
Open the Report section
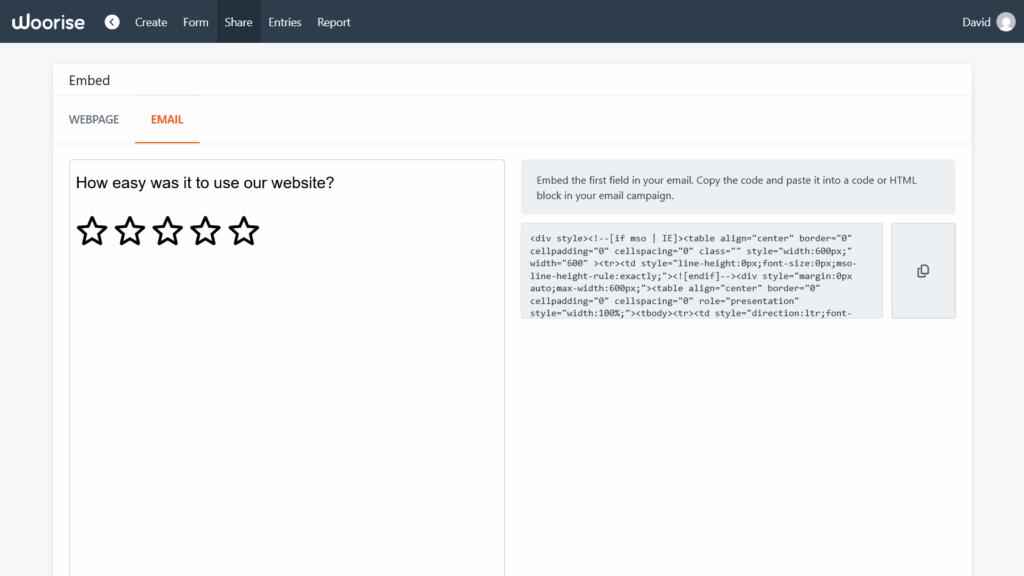tap(333, 21)
